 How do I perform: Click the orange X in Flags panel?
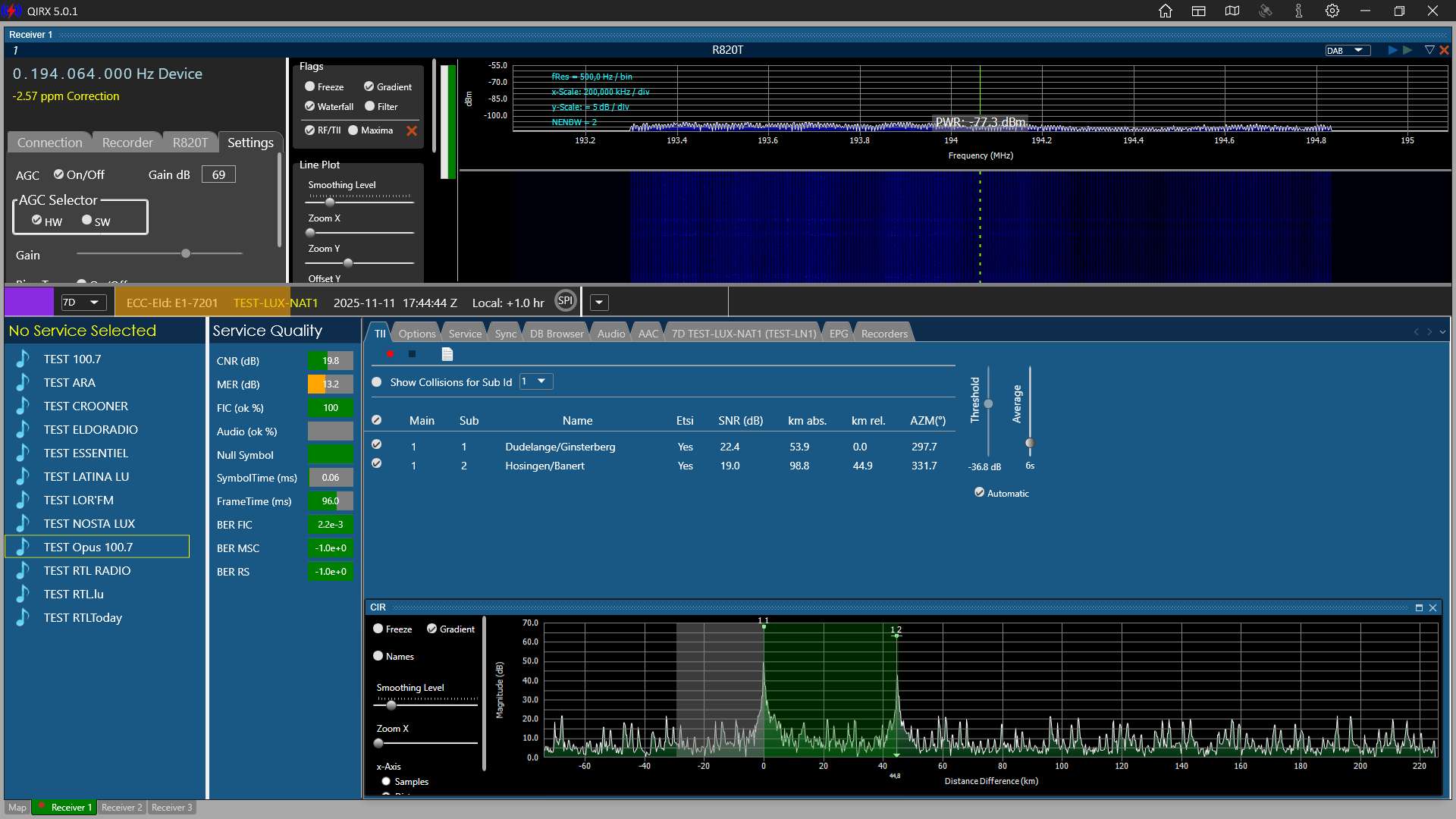tap(412, 130)
